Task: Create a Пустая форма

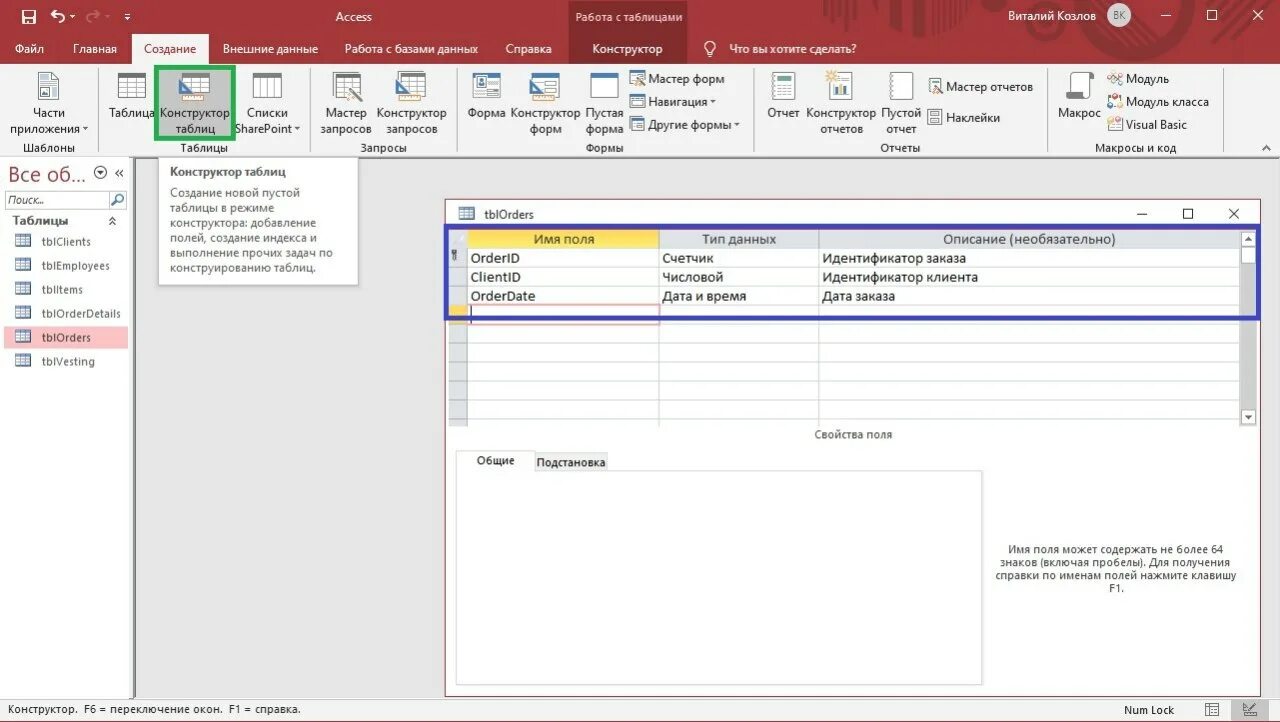Action: [605, 104]
